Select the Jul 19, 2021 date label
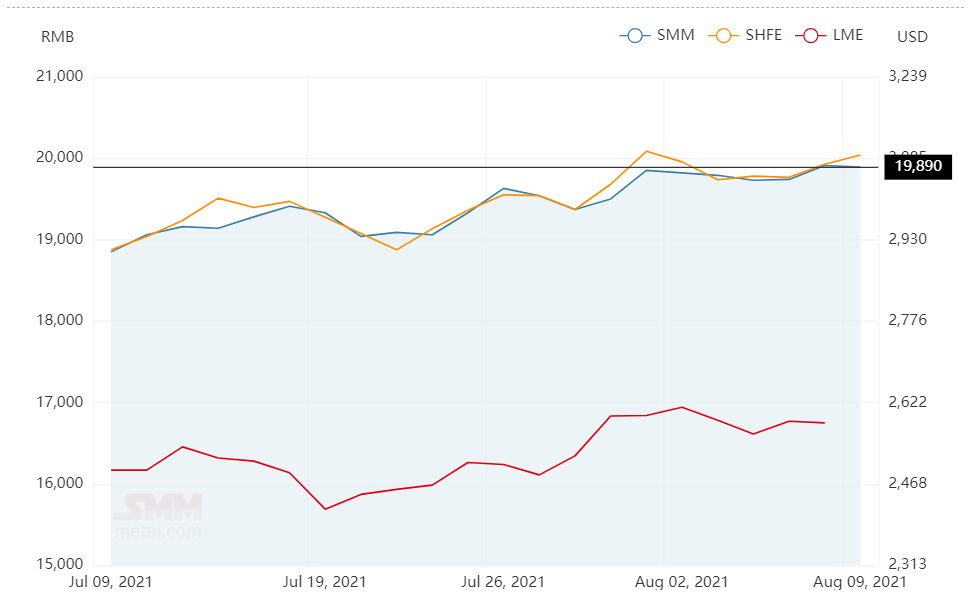Screen dimensions: 969x598 point(324,582)
